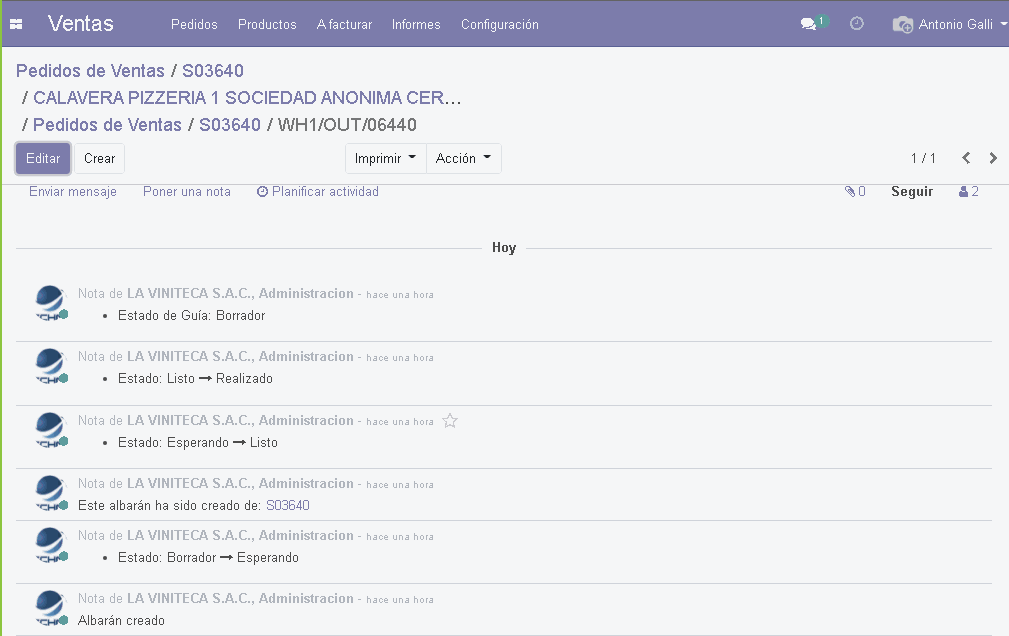Screen dimensions: 1009x636
Task: Open the S03640 link in the note
Action: tap(288, 506)
